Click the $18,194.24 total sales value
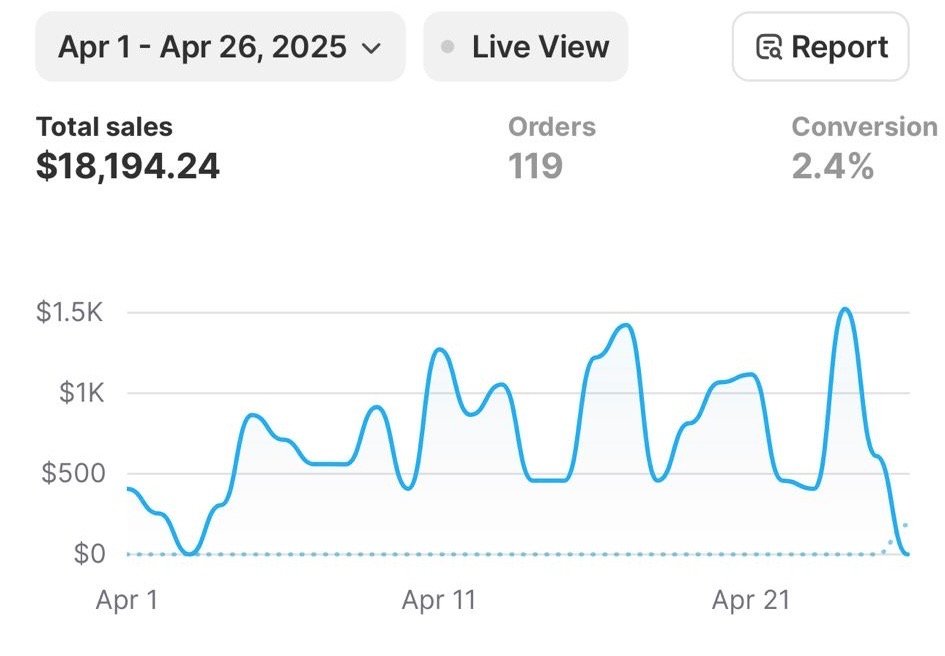945x656 pixels. point(128,165)
